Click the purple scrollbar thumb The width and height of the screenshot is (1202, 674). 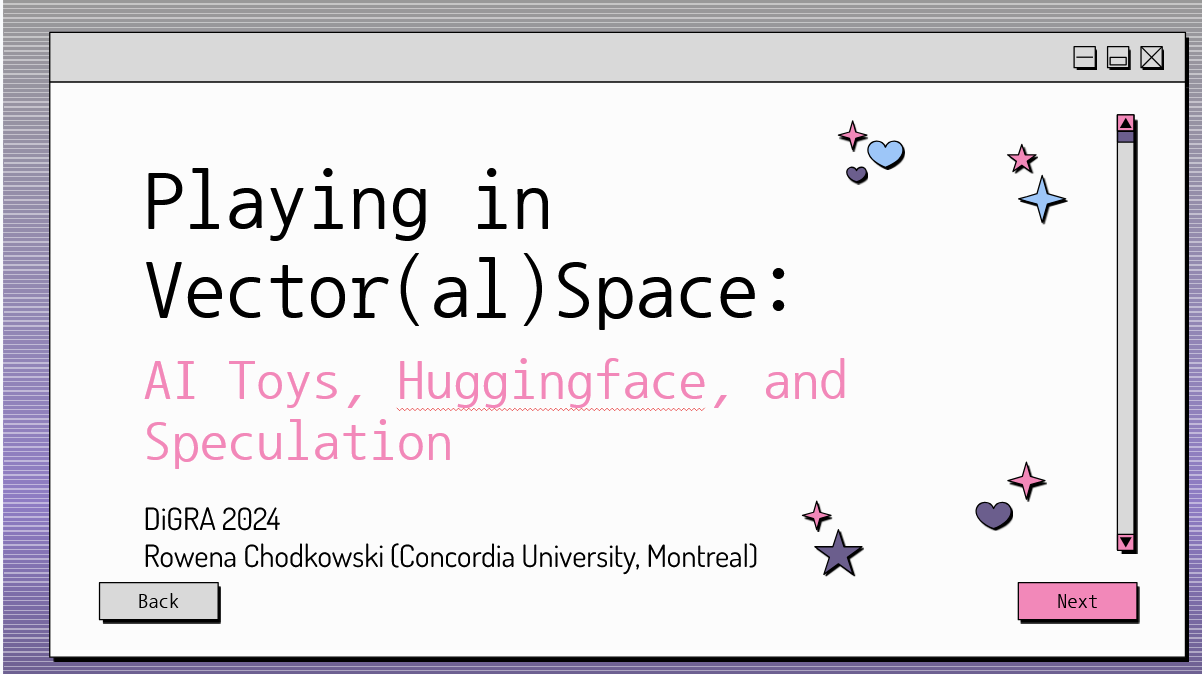click(x=1126, y=137)
